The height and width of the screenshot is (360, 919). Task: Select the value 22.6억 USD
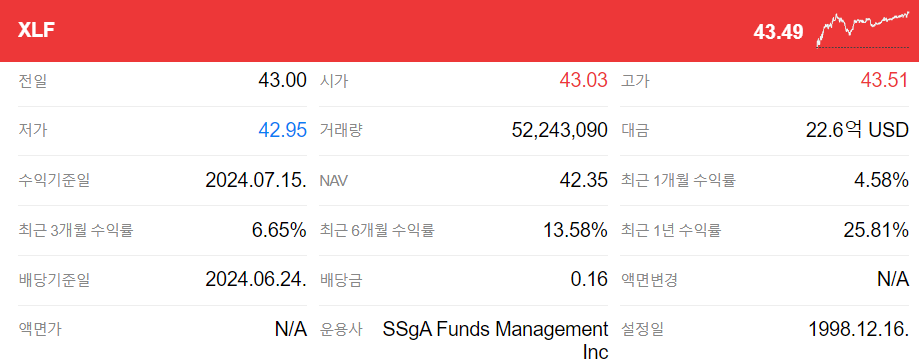tap(857, 130)
